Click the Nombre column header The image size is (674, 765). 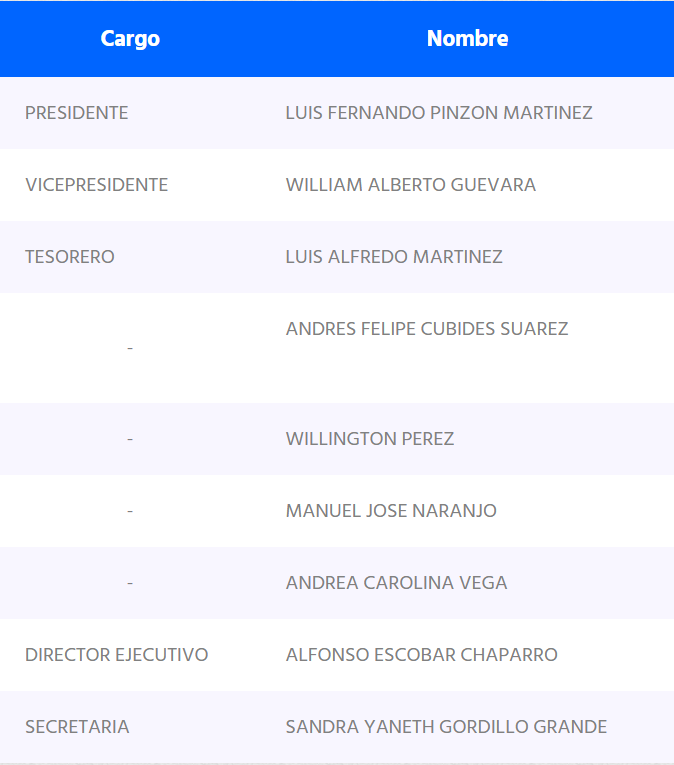click(467, 39)
